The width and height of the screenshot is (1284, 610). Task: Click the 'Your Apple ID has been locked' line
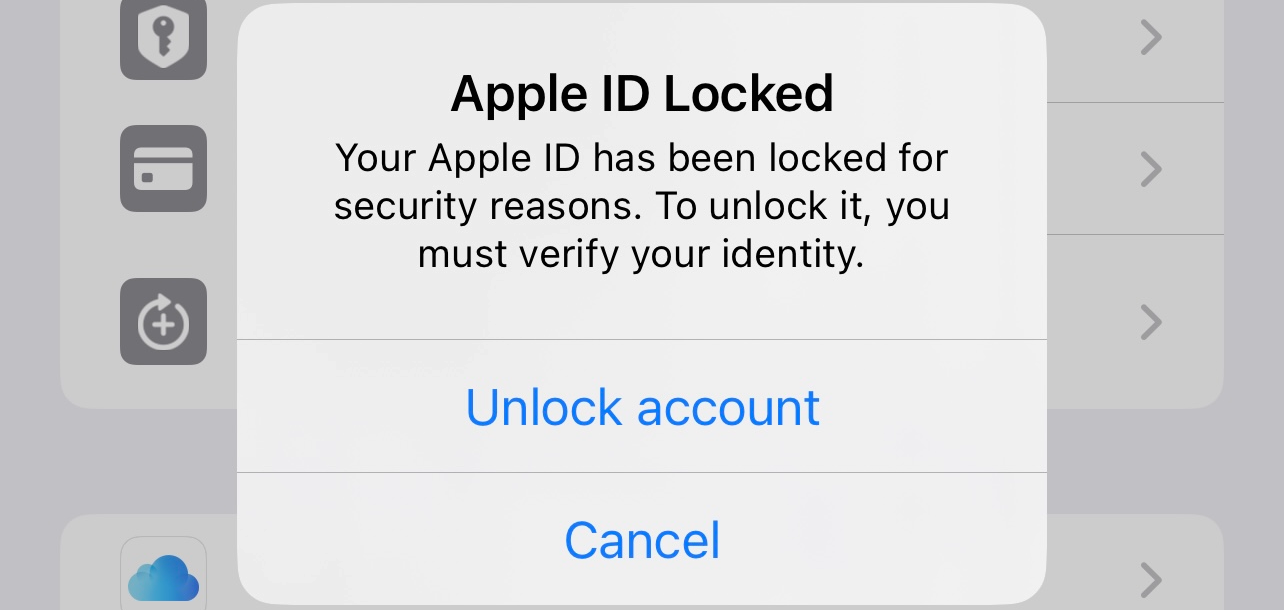[642, 158]
